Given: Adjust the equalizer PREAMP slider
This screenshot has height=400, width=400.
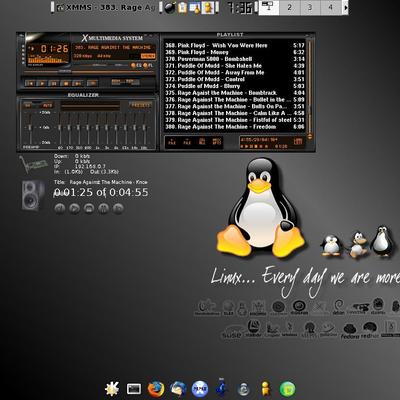Looking at the screenshot, I should 30,128.
